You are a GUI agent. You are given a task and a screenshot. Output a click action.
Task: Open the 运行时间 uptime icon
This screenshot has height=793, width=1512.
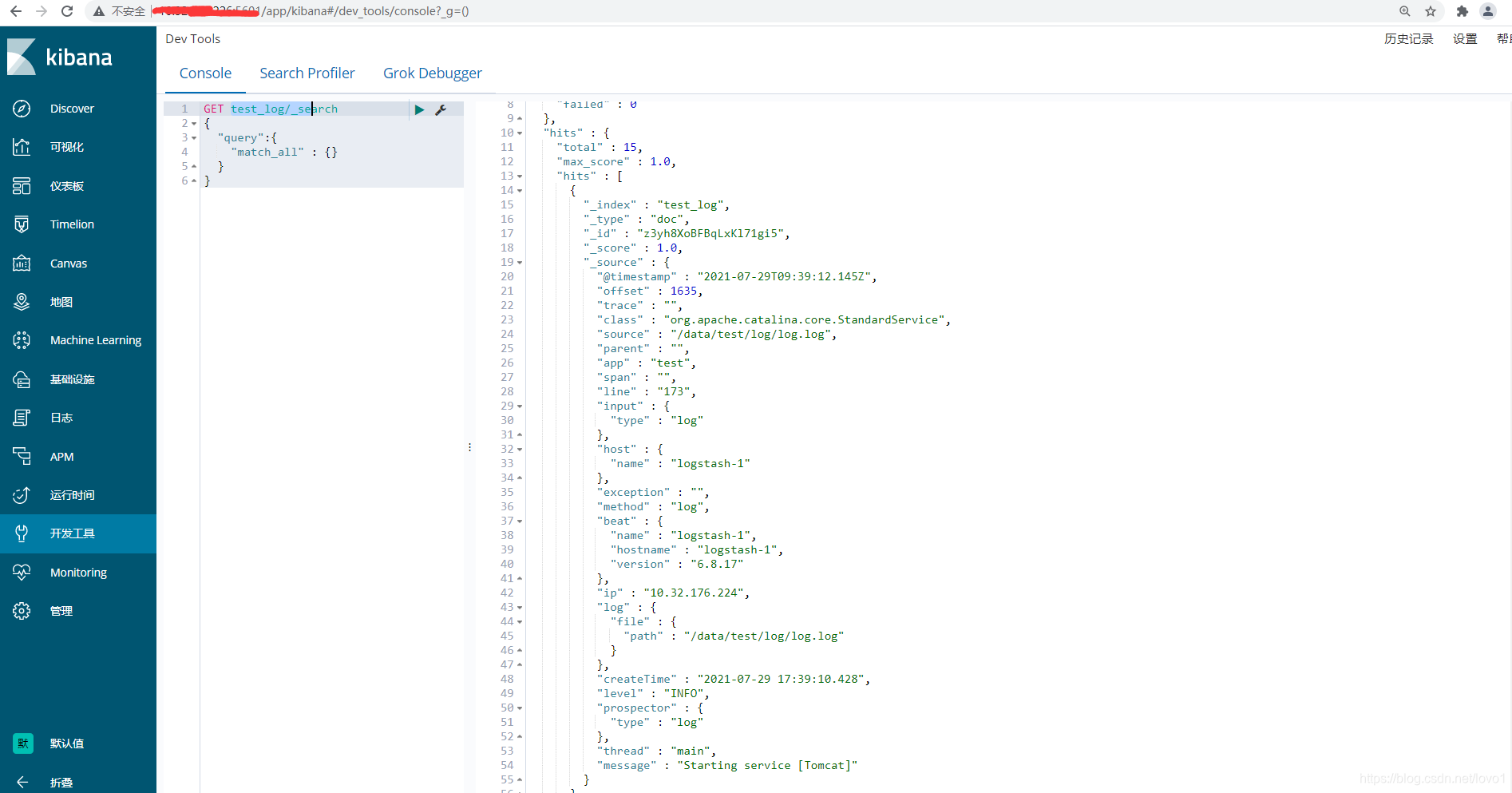22,495
